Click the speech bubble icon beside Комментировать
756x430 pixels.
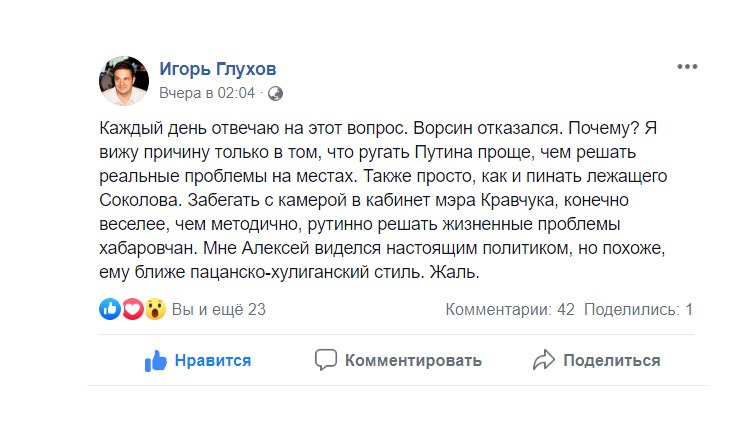click(x=325, y=360)
